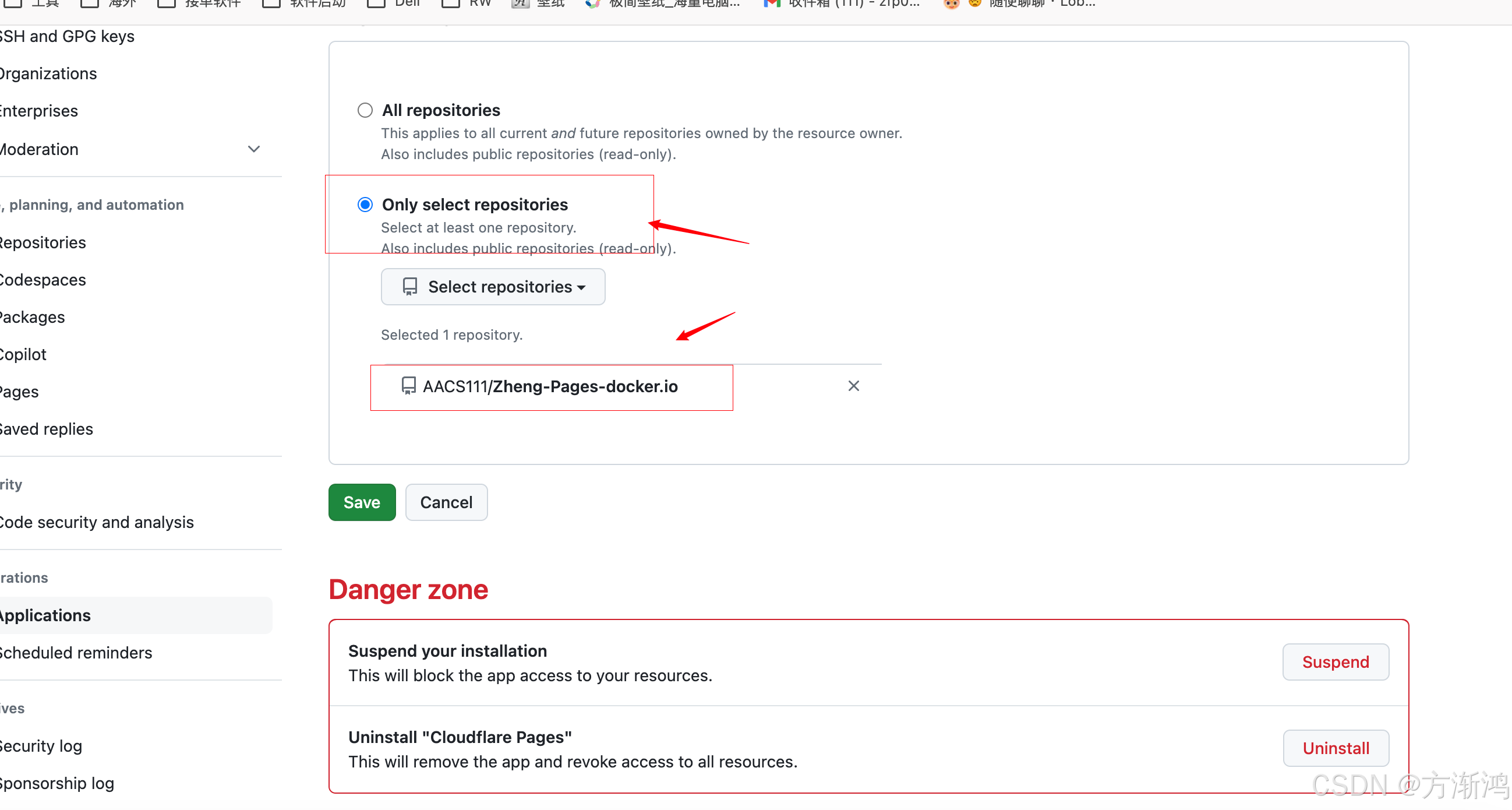Image resolution: width=1512 pixels, height=810 pixels.
Task: Suspend the Cloudflare Pages installation
Action: point(1336,662)
